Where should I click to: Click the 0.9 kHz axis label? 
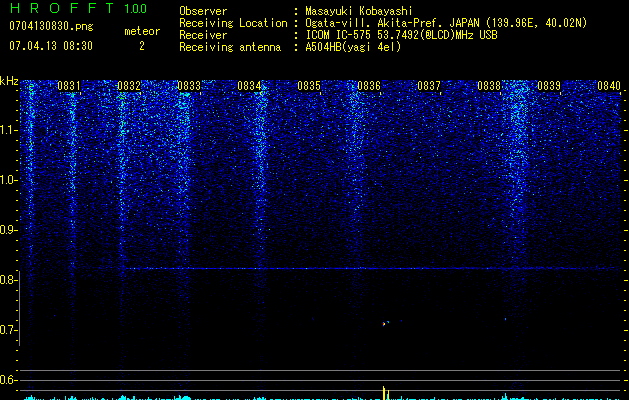coord(8,230)
